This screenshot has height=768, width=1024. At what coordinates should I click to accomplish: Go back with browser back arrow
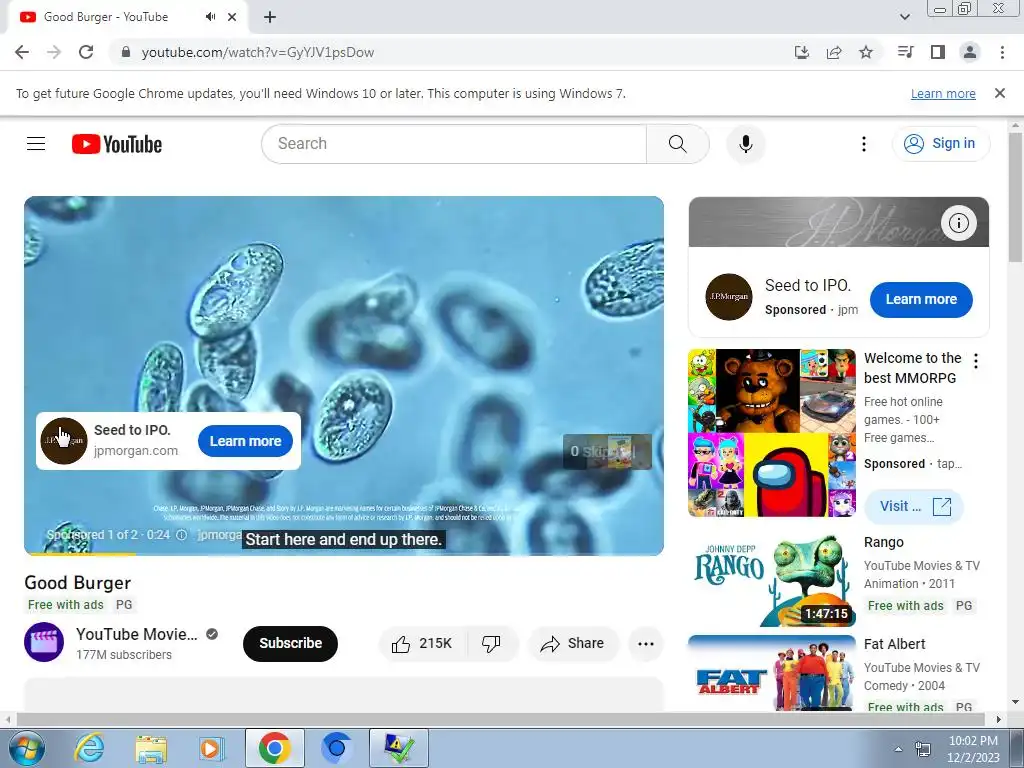(22, 52)
